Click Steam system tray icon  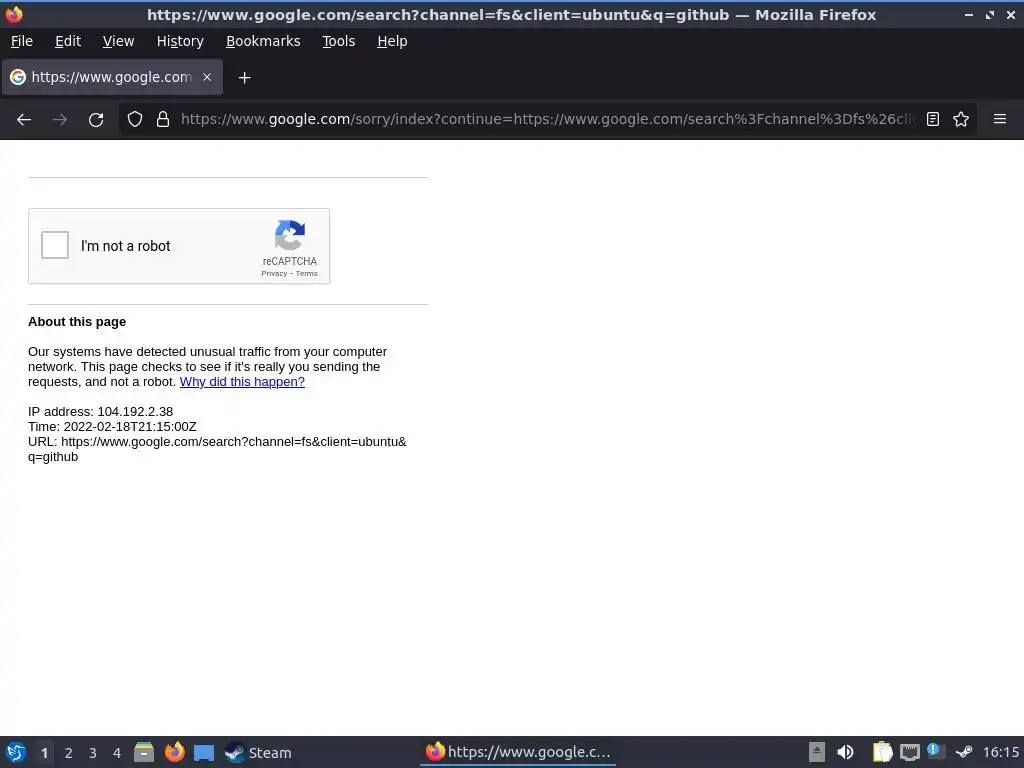pyautogui.click(x=964, y=752)
